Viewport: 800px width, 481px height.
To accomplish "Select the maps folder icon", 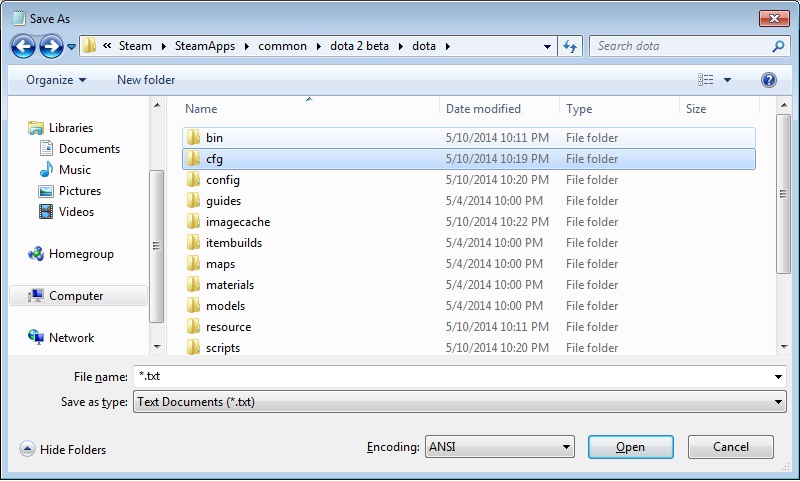I will (x=193, y=263).
